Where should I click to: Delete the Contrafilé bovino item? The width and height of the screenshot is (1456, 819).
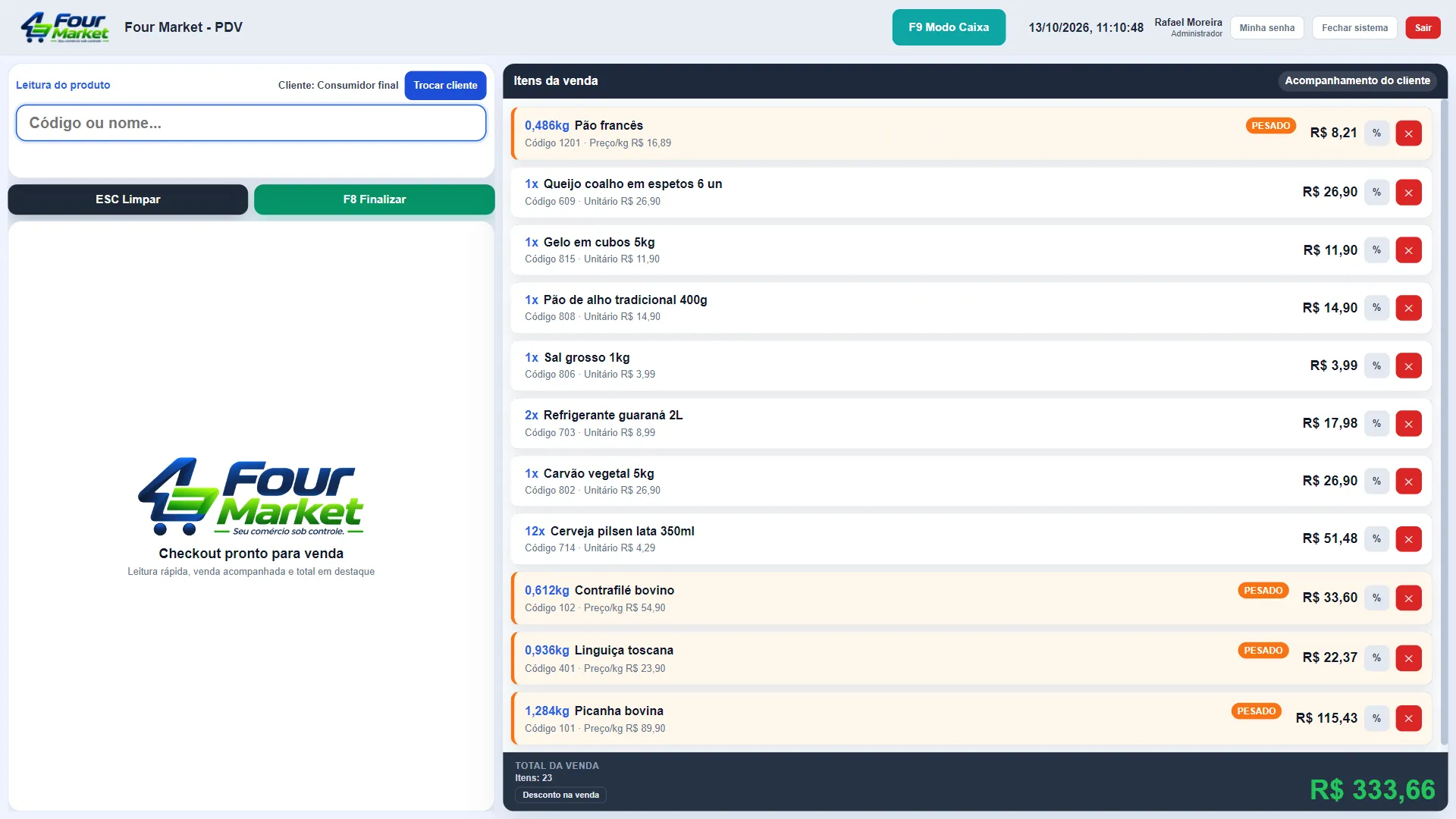pos(1408,598)
